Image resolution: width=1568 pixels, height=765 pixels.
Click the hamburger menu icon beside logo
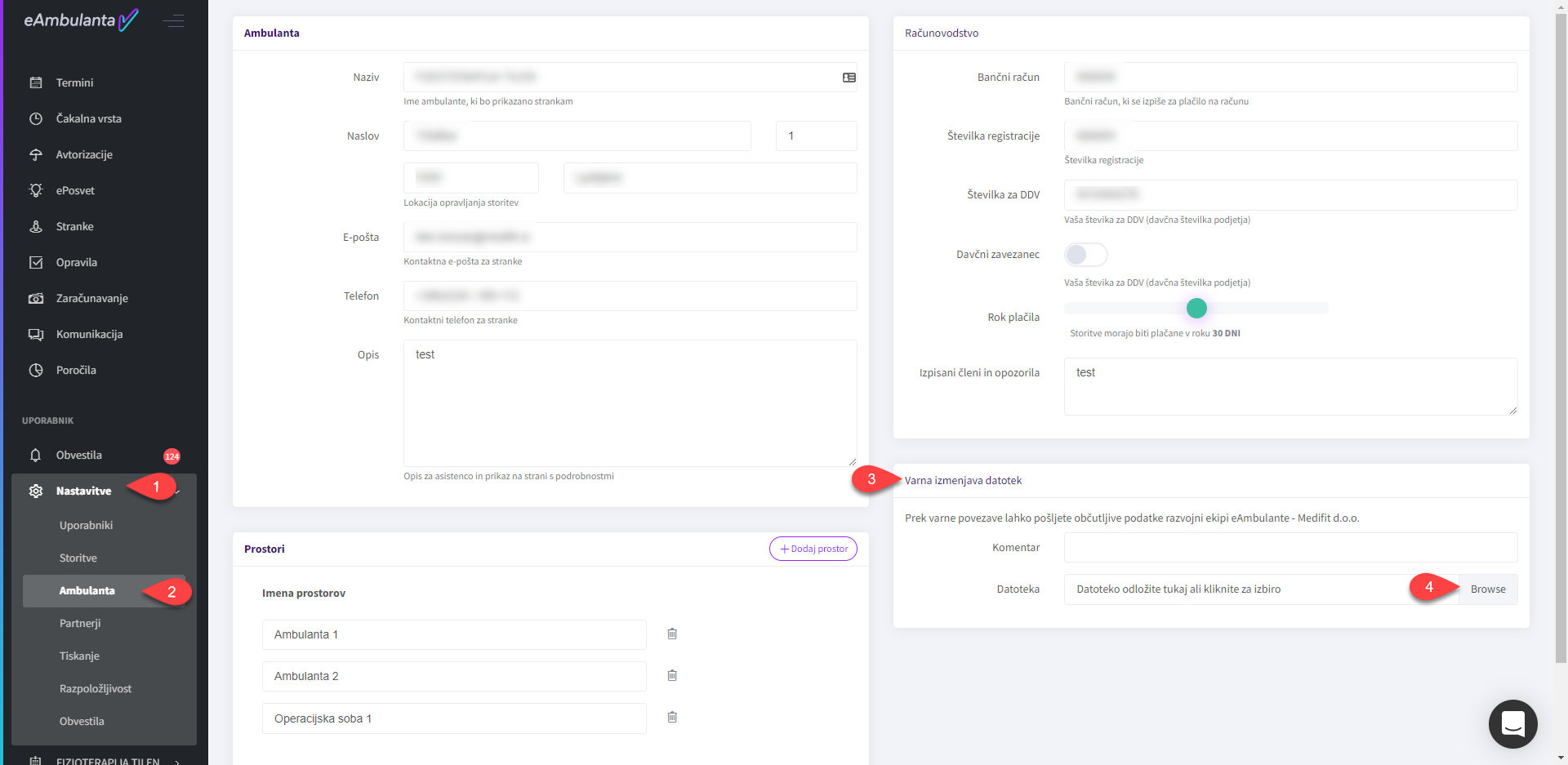click(173, 21)
